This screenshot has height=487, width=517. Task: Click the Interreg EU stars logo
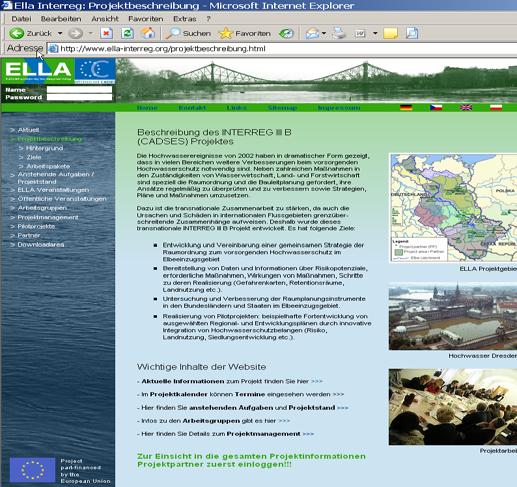pos(95,71)
